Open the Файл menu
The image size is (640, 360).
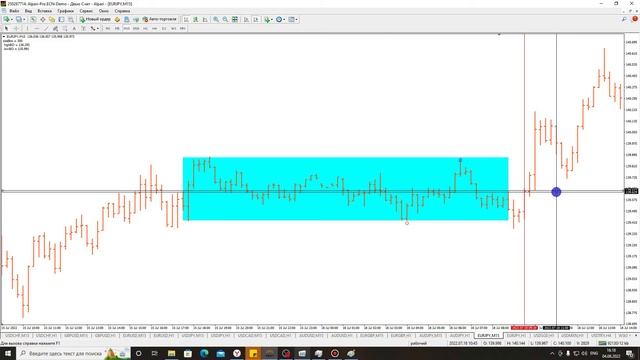pyautogui.click(x=14, y=11)
